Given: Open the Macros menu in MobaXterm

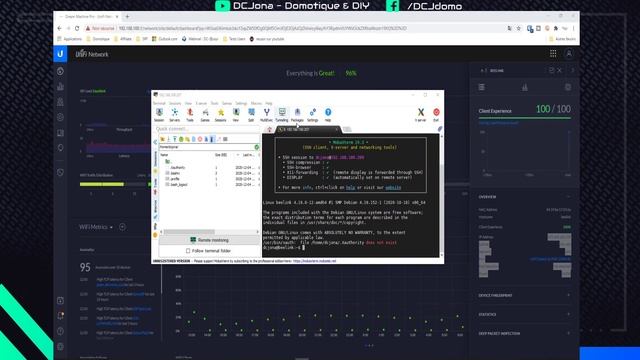Looking at the screenshot, I should (256, 103).
